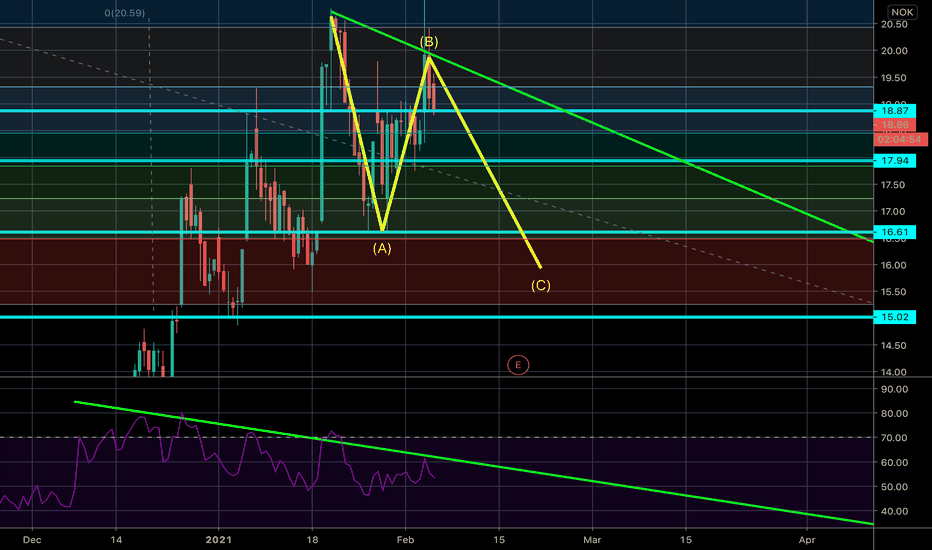932x550 pixels.
Task: Click the 70.00 RSI scale value
Action: [x=894, y=438]
